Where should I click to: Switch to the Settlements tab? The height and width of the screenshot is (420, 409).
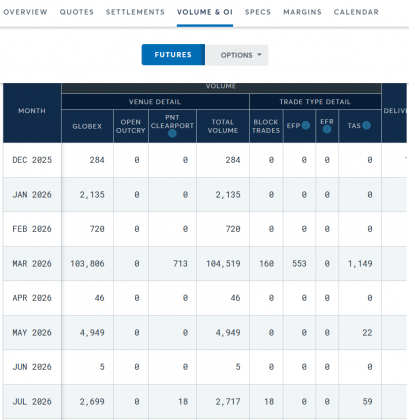[135, 12]
